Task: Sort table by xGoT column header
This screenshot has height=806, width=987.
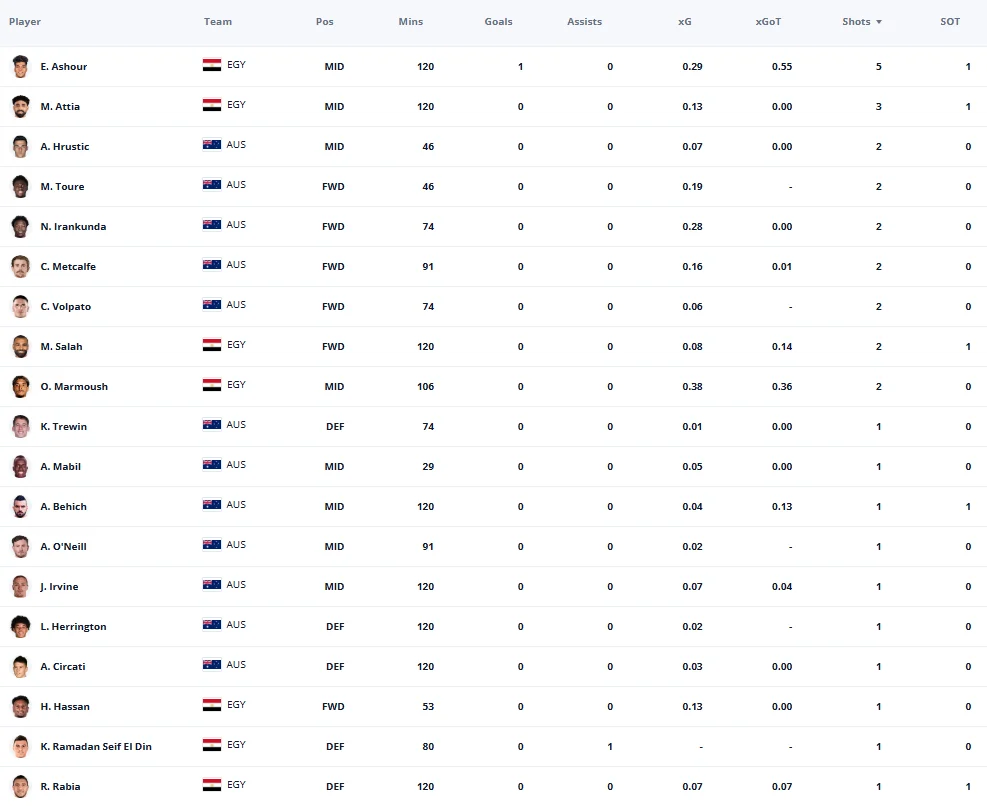Action: (x=768, y=21)
